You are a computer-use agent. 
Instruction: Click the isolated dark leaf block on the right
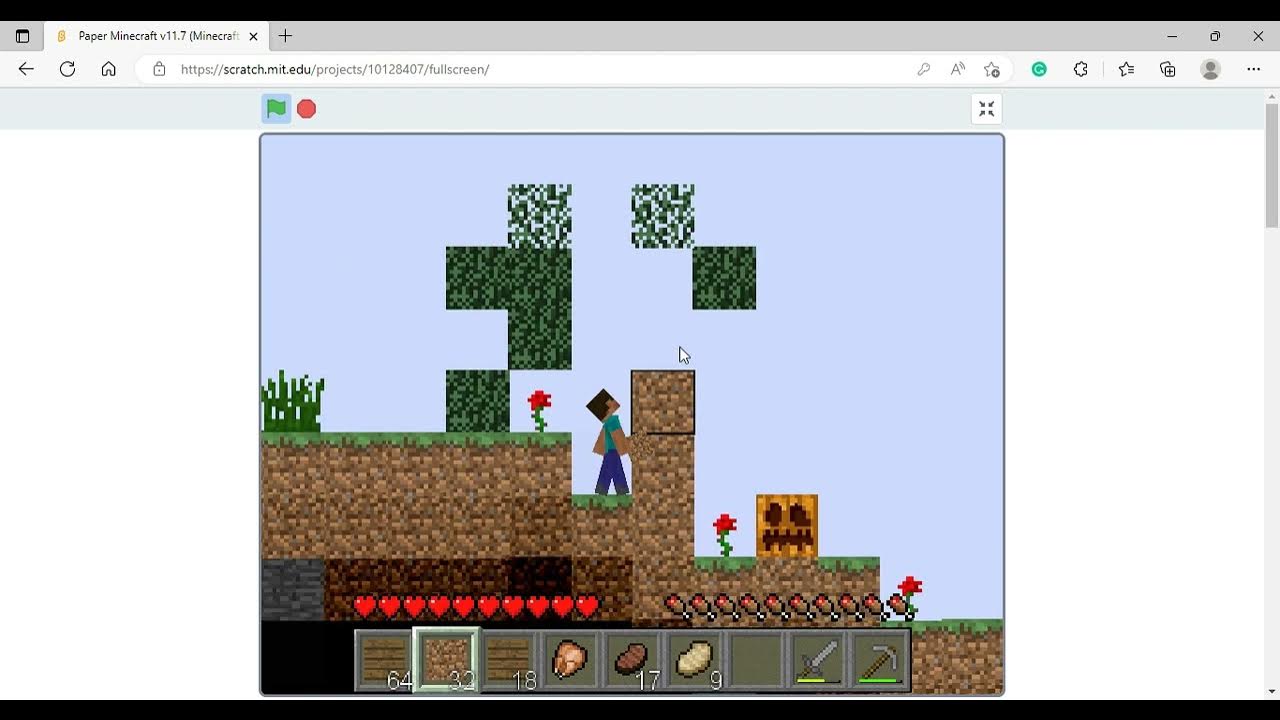725,278
